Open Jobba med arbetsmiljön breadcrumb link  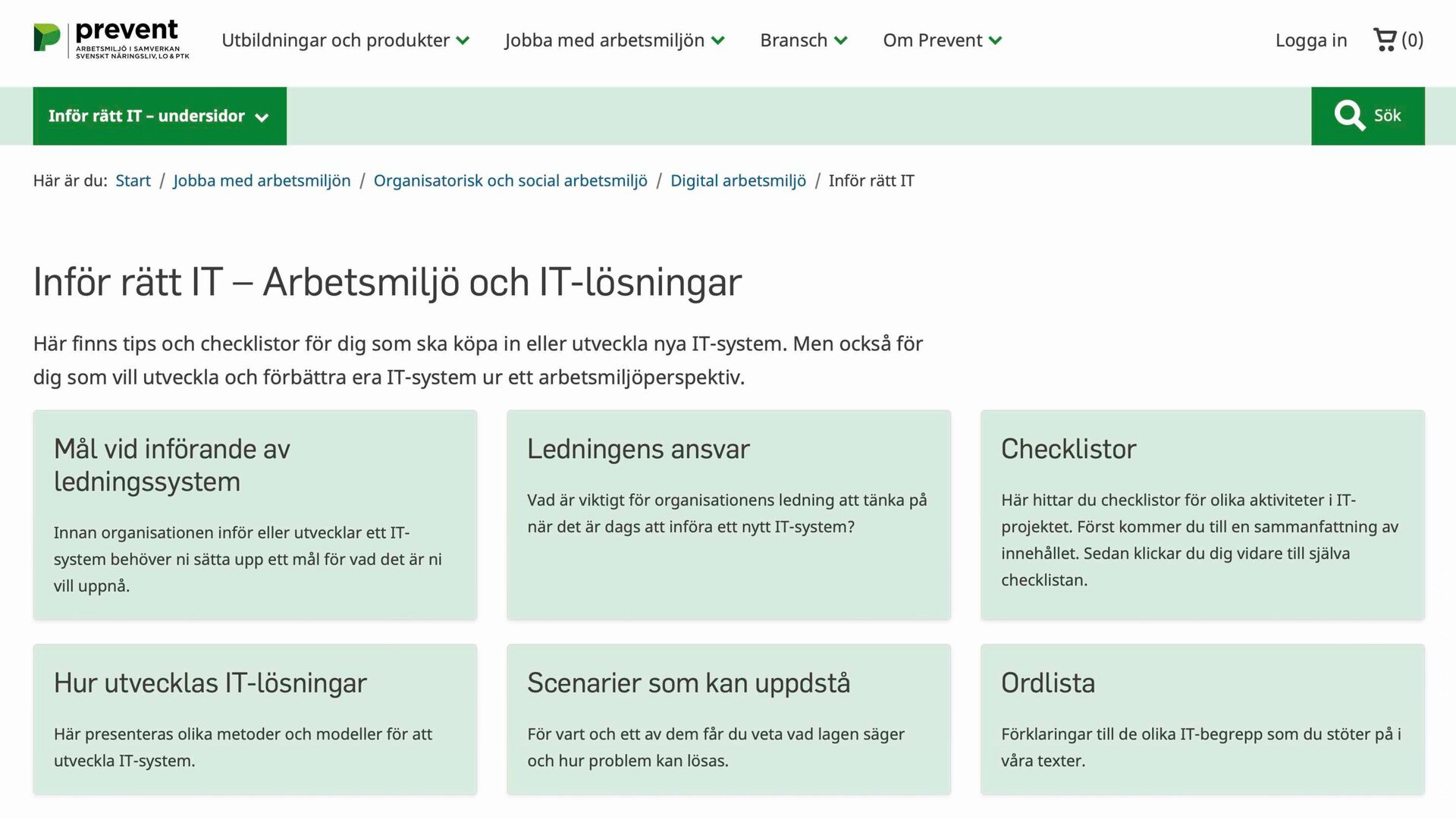coord(262,180)
